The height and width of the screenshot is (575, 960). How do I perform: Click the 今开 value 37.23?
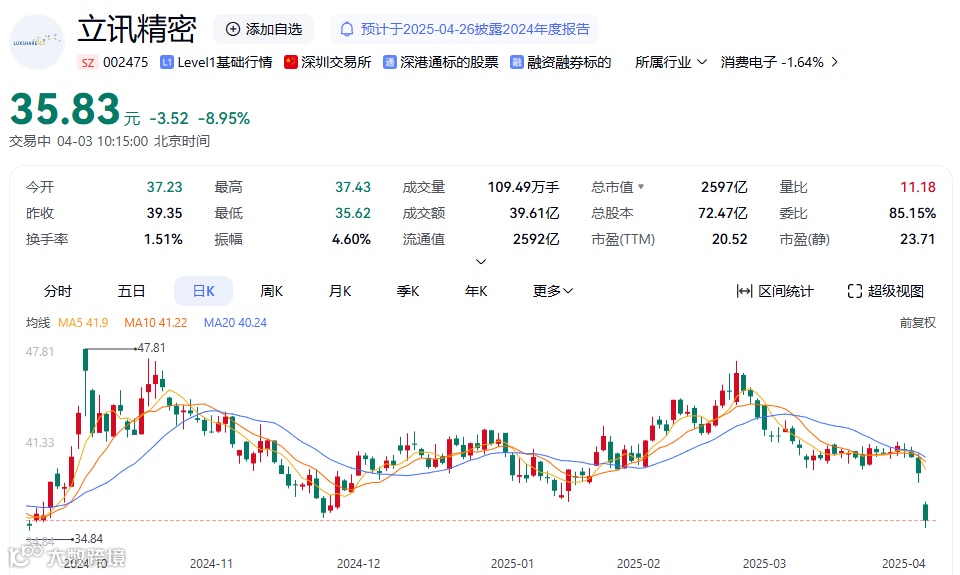tap(164, 187)
